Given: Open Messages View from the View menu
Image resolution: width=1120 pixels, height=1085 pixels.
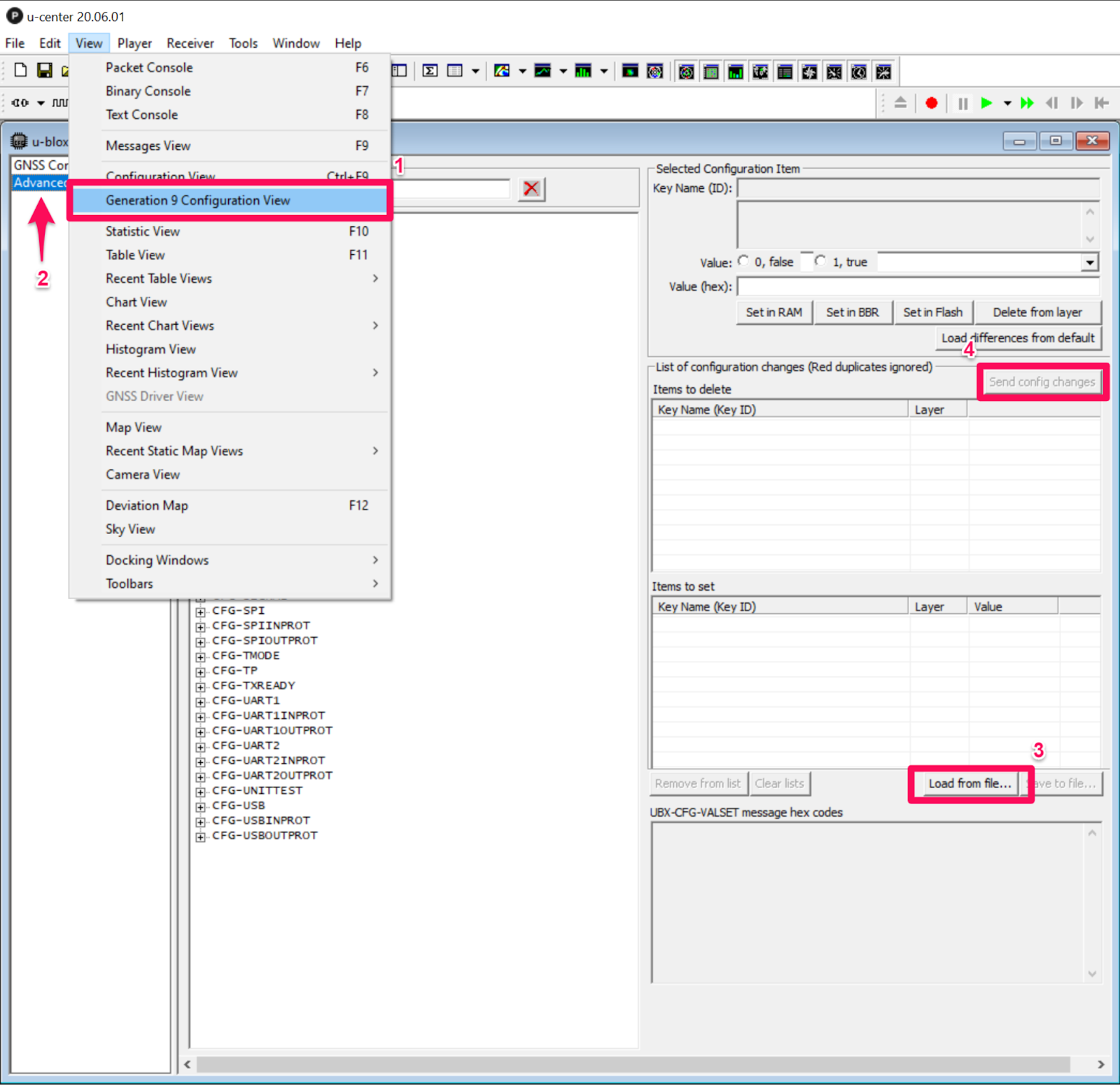Looking at the screenshot, I should point(148,146).
